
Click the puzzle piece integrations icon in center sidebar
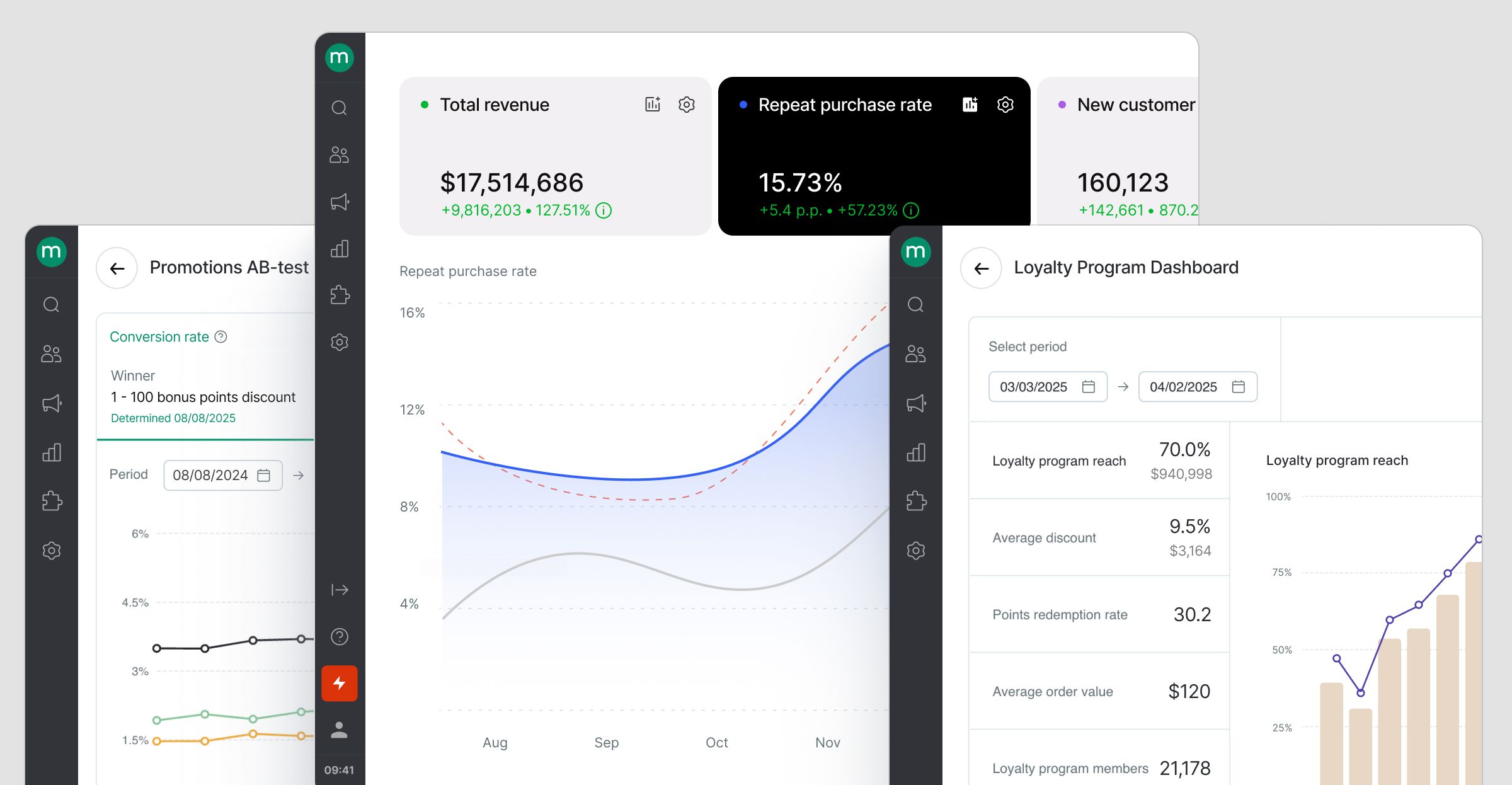point(340,295)
